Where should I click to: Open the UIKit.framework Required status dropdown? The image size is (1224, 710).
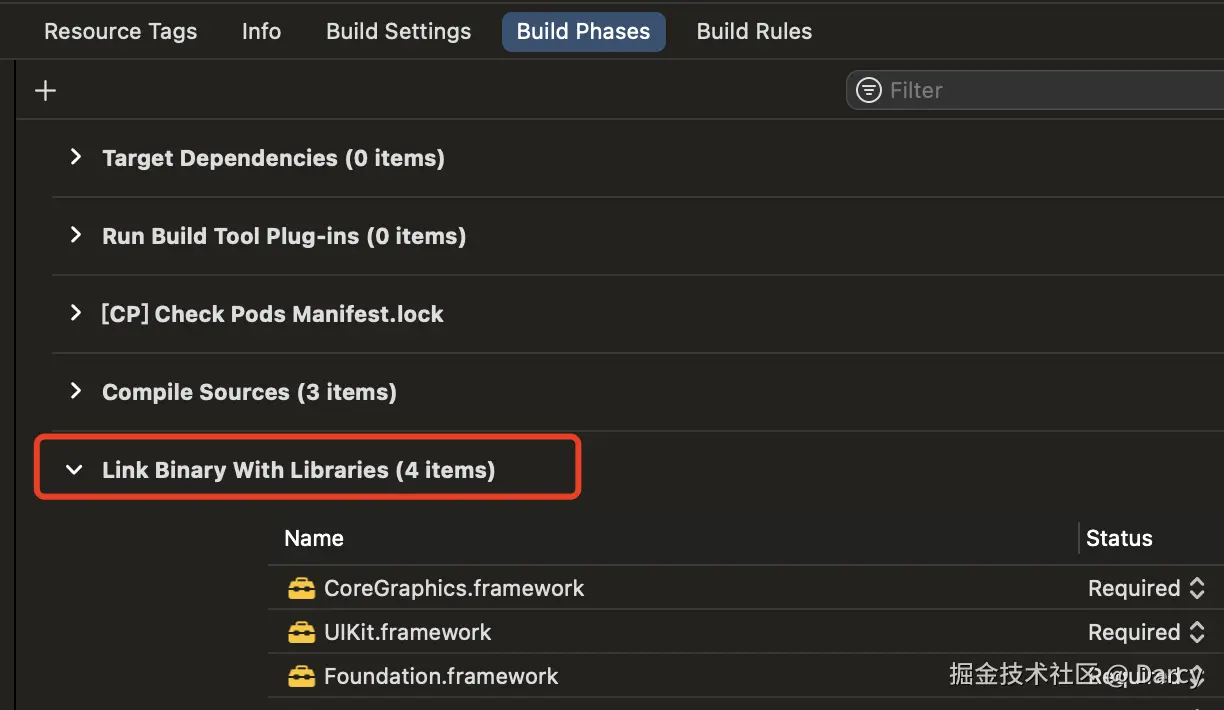pos(1146,632)
